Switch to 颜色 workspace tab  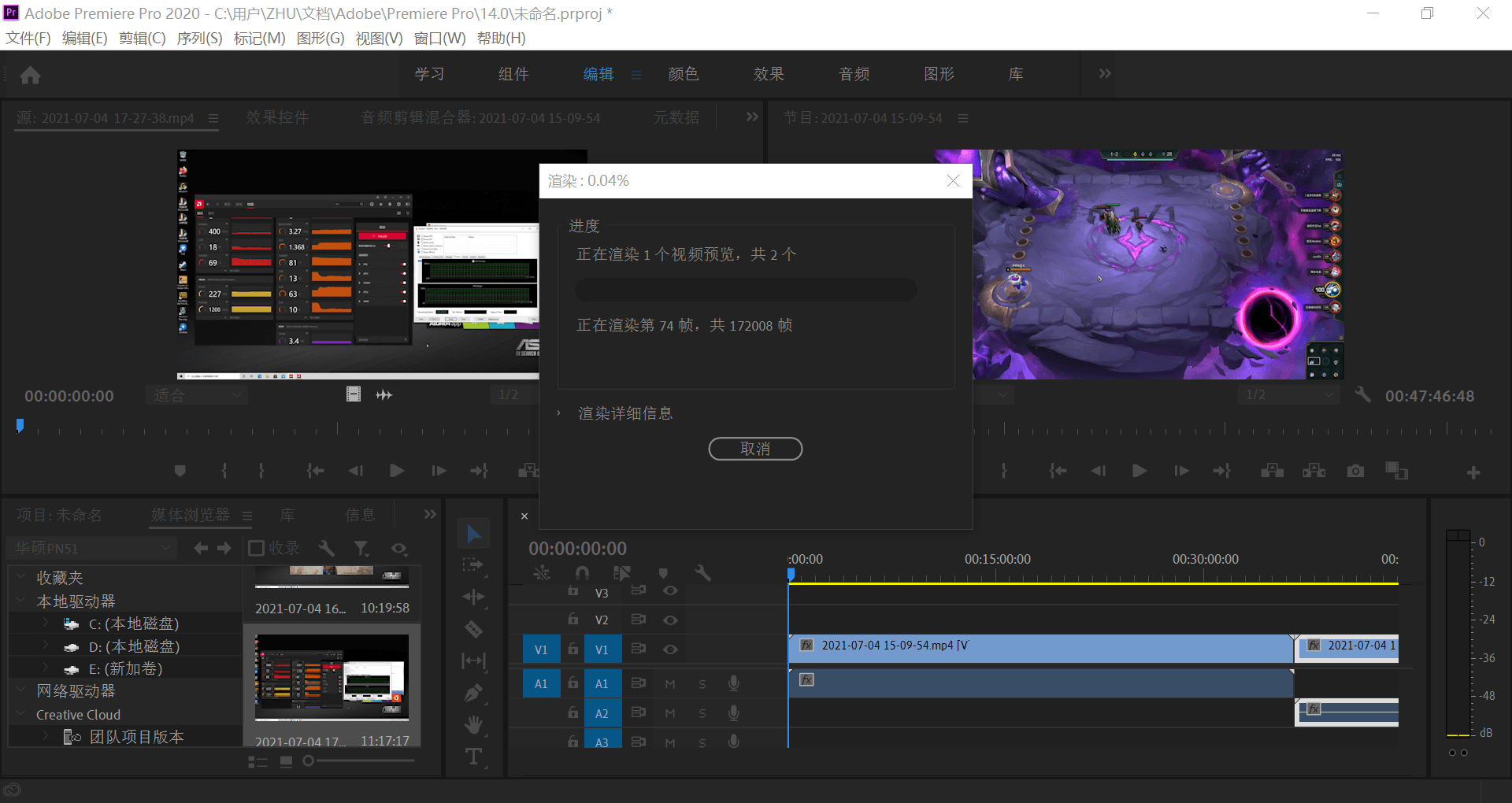coord(683,74)
